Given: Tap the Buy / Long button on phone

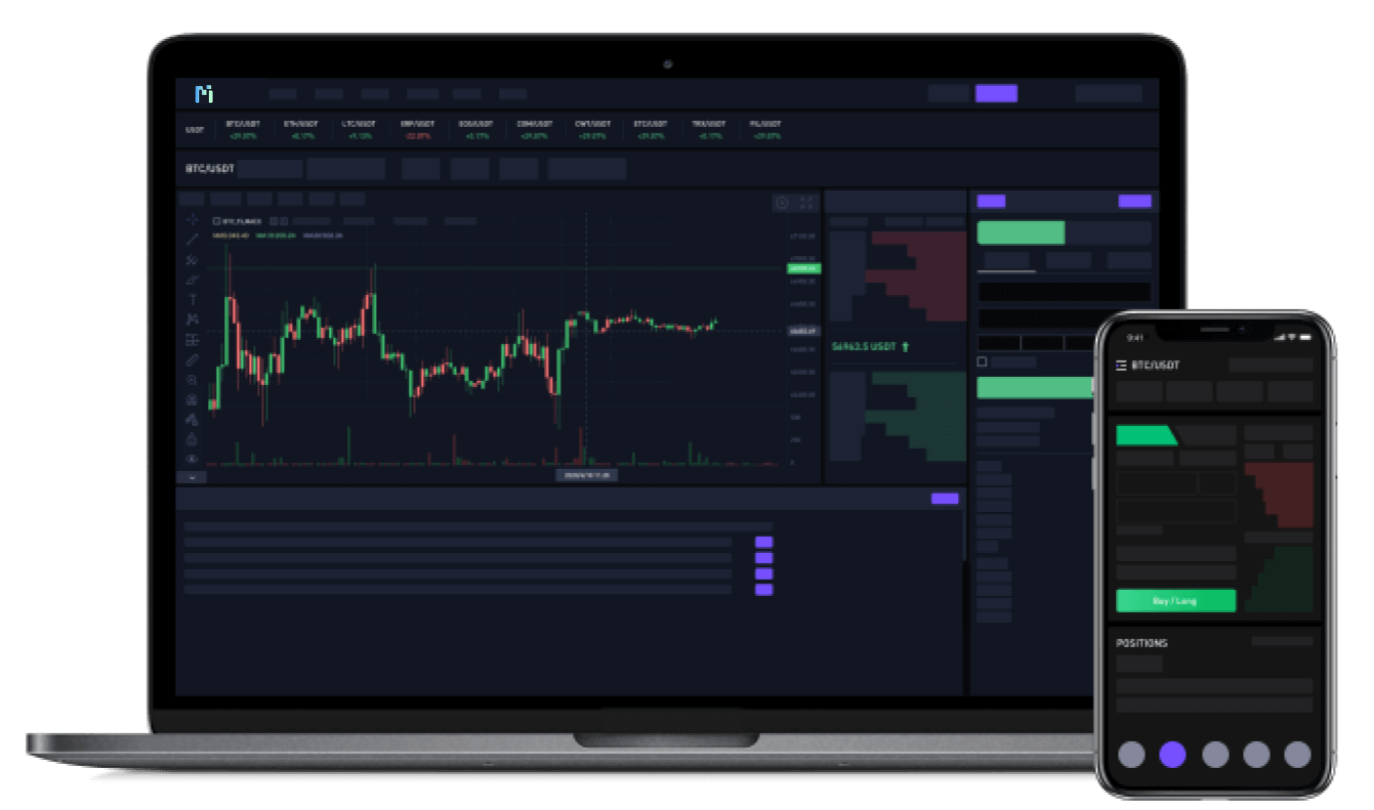Looking at the screenshot, I should click(1175, 601).
